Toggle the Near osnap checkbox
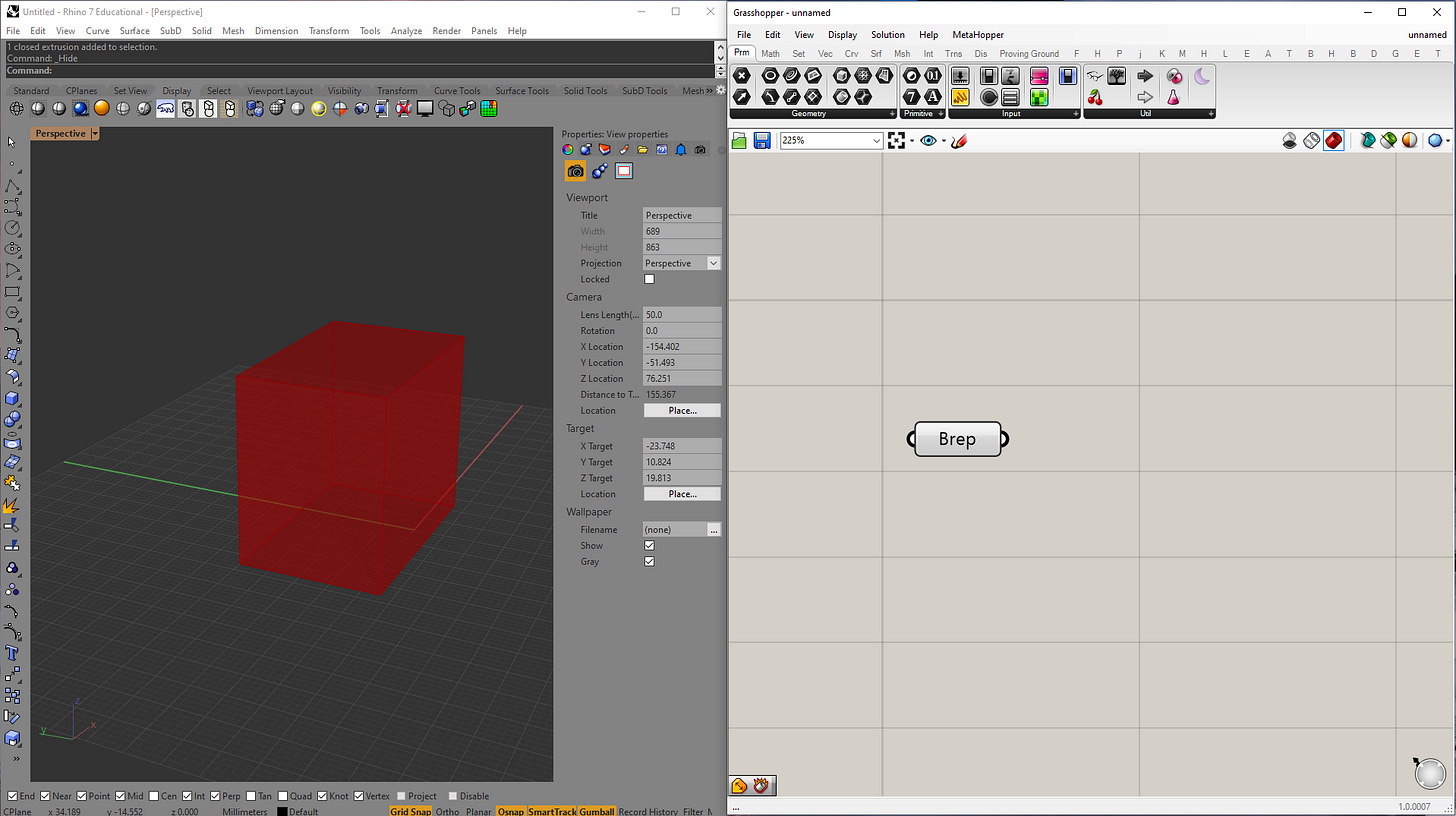Screen dimensions: 1456x816 tap(44, 796)
